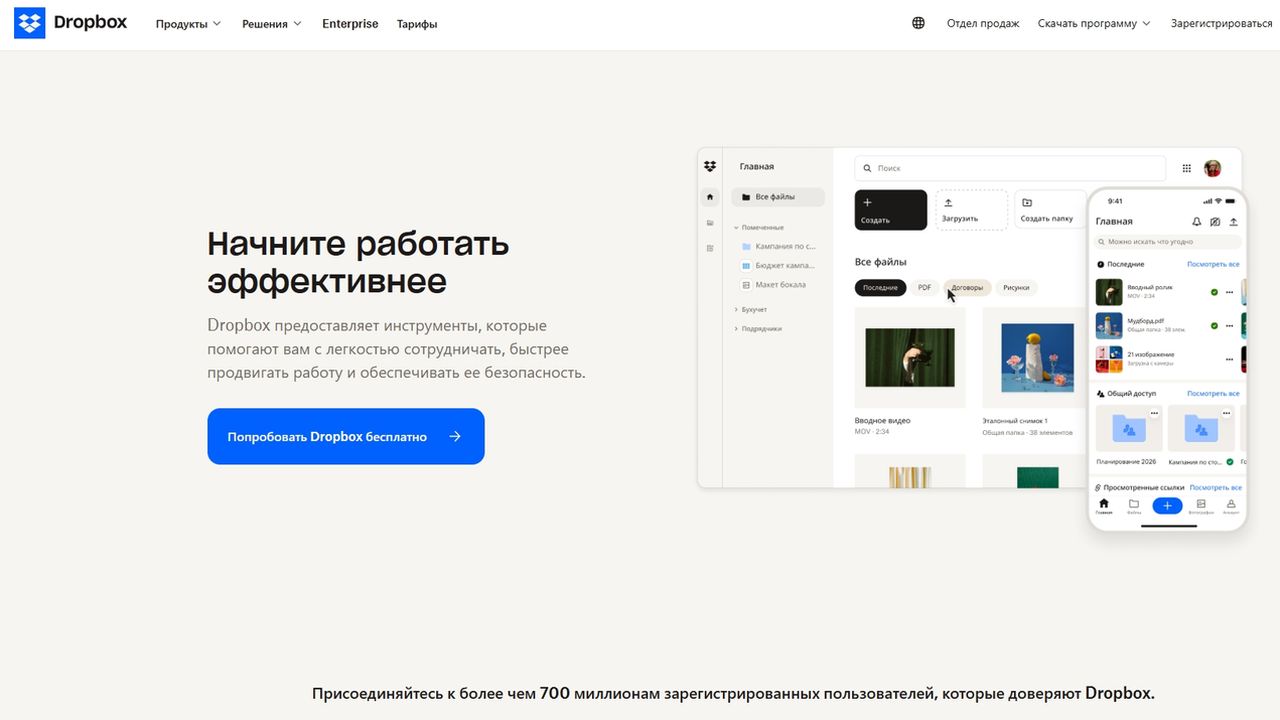Click the Все файлы heading above the filter chips

(880, 262)
